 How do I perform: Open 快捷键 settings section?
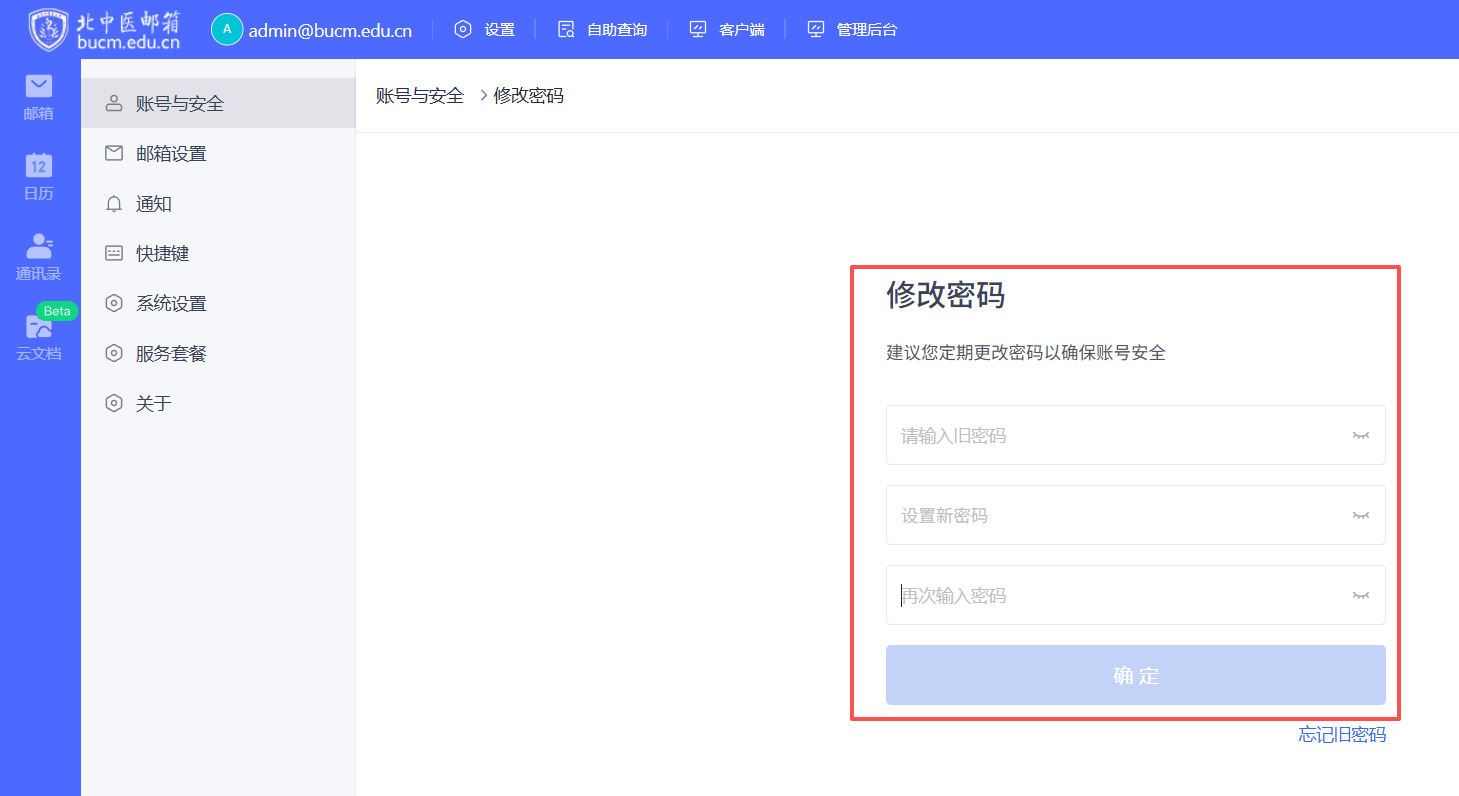coord(162,254)
